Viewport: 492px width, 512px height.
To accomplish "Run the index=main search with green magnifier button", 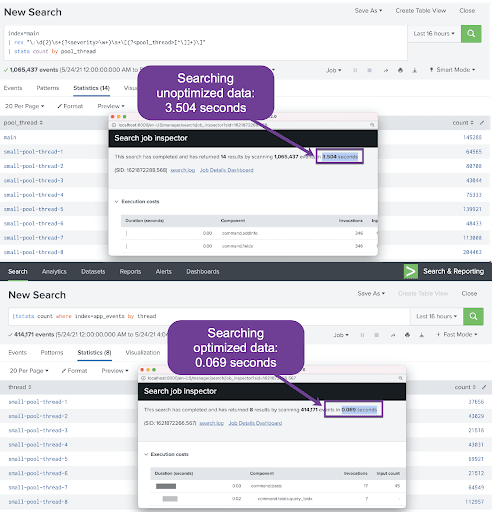I will (x=471, y=34).
